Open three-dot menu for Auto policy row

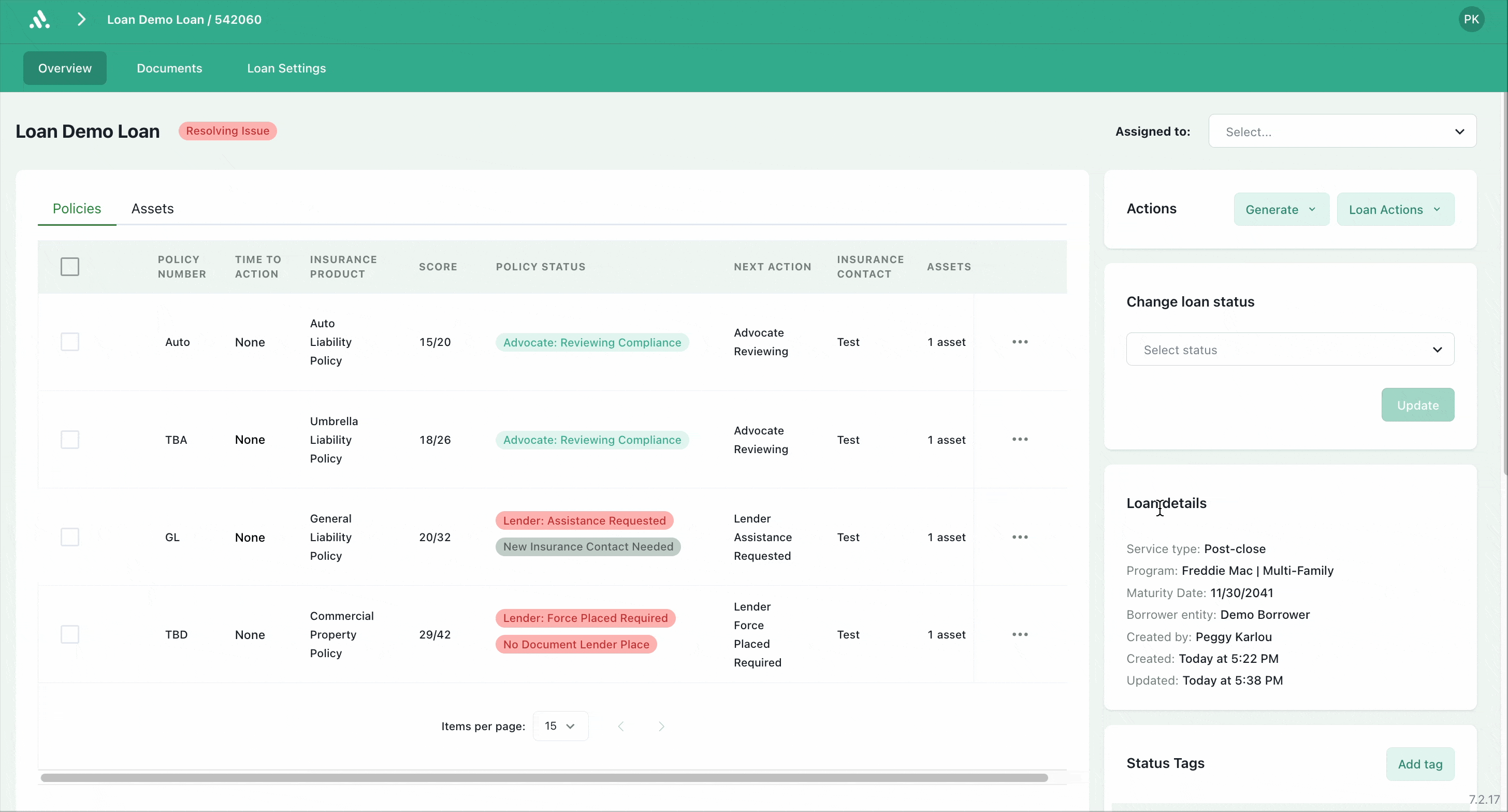click(1020, 342)
